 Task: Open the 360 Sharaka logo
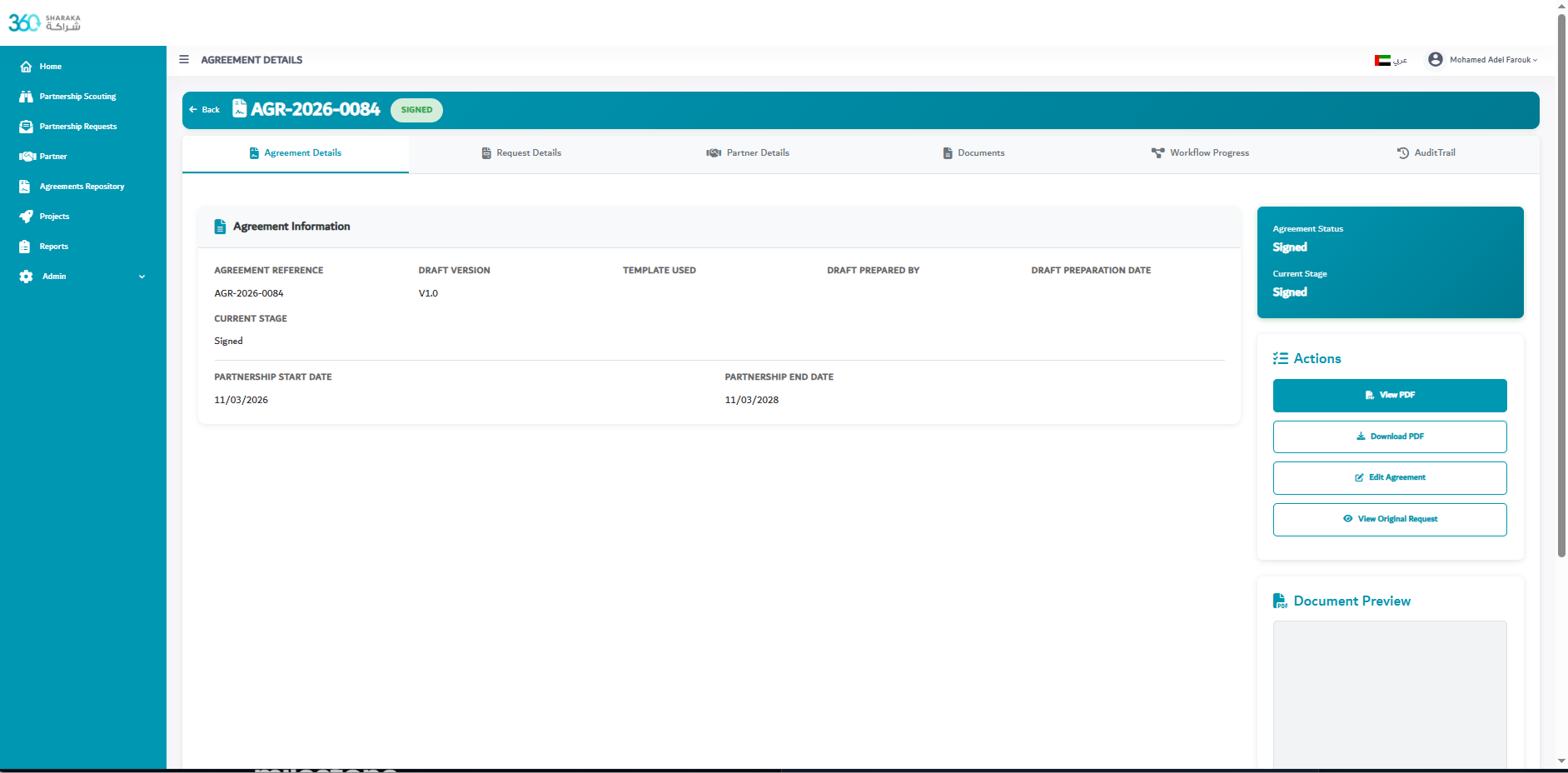[x=44, y=22]
